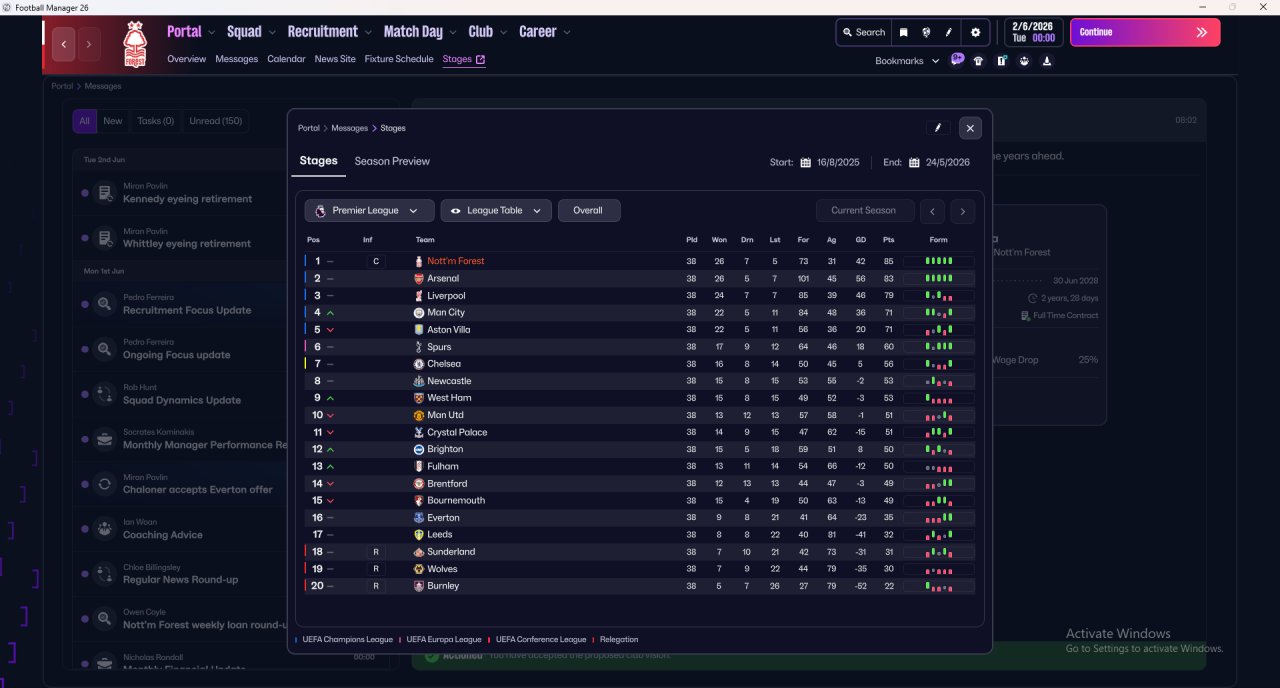This screenshot has height=688, width=1280.
Task: Click Everton club badge in league table
Action: tap(419, 518)
